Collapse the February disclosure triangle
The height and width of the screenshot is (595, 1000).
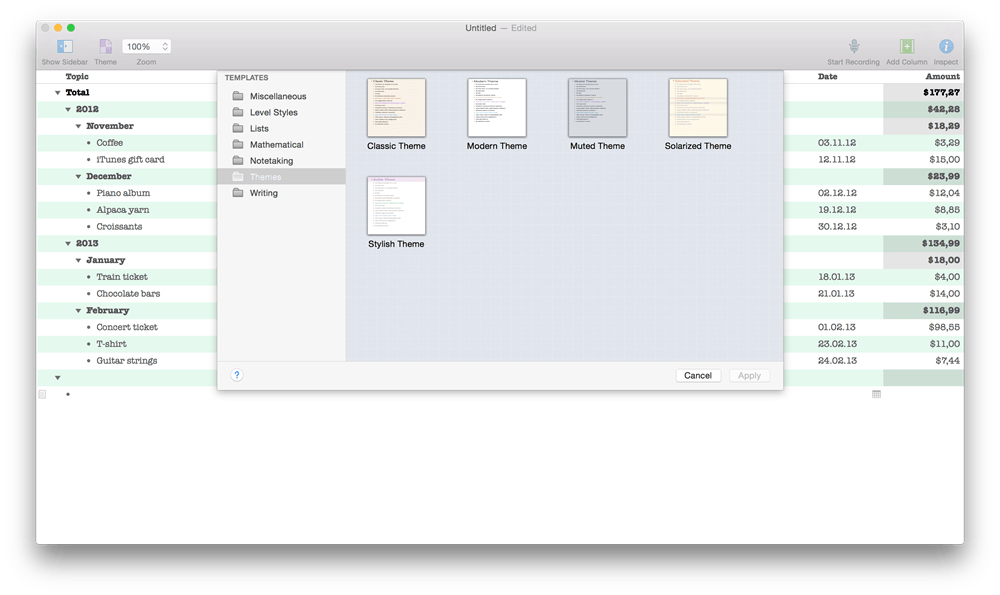point(78,311)
